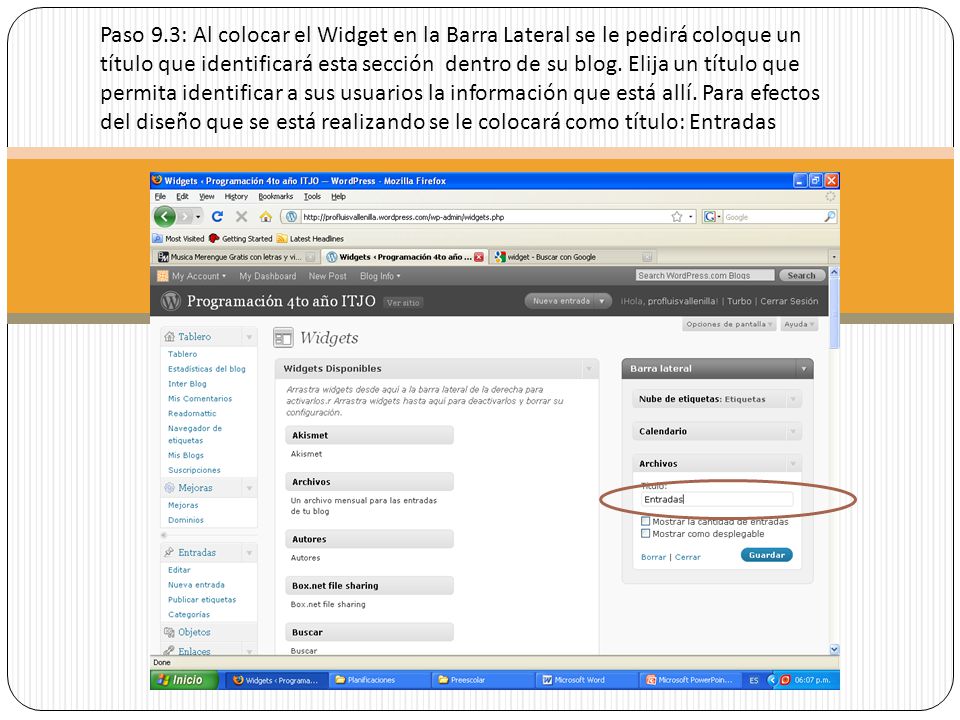Click the Windows Inicio start button

pos(183,680)
